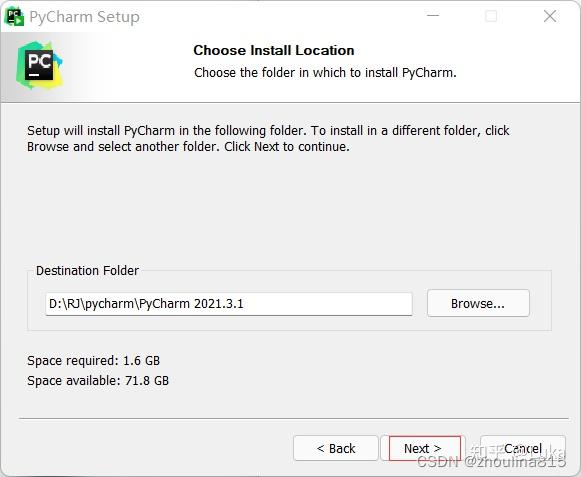Cancel the PyCharm installation

point(523,448)
